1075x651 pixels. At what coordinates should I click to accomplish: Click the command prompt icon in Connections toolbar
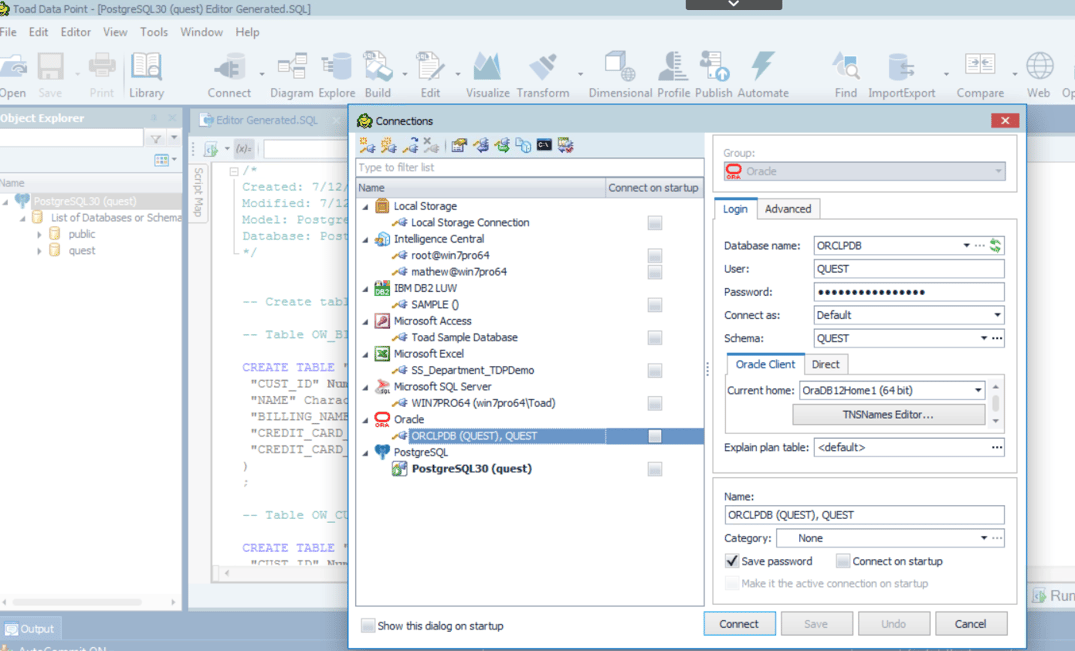(x=544, y=145)
